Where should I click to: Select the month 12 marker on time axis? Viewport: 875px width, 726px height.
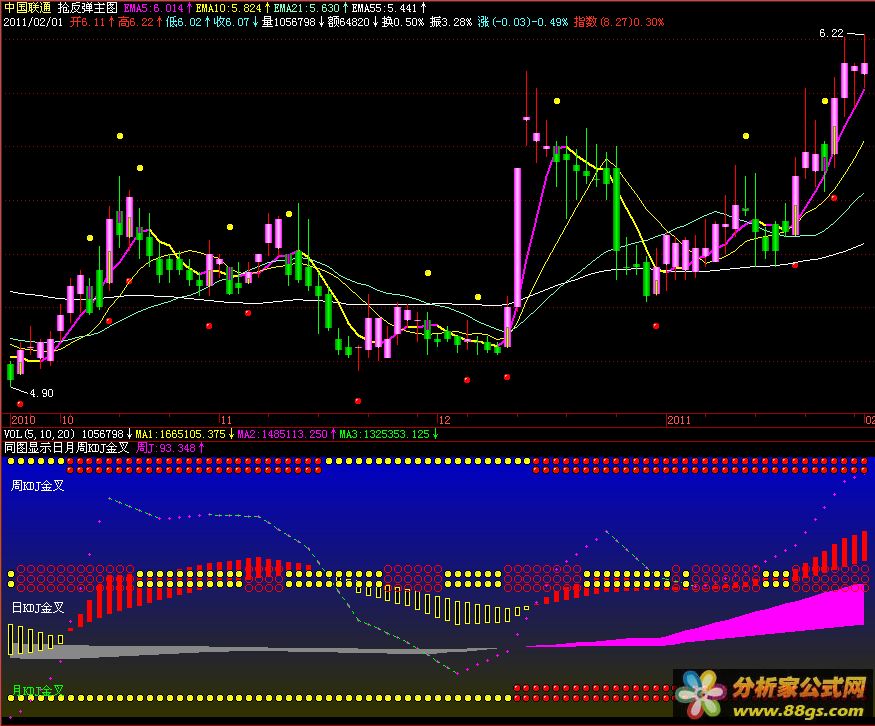tap(444, 420)
